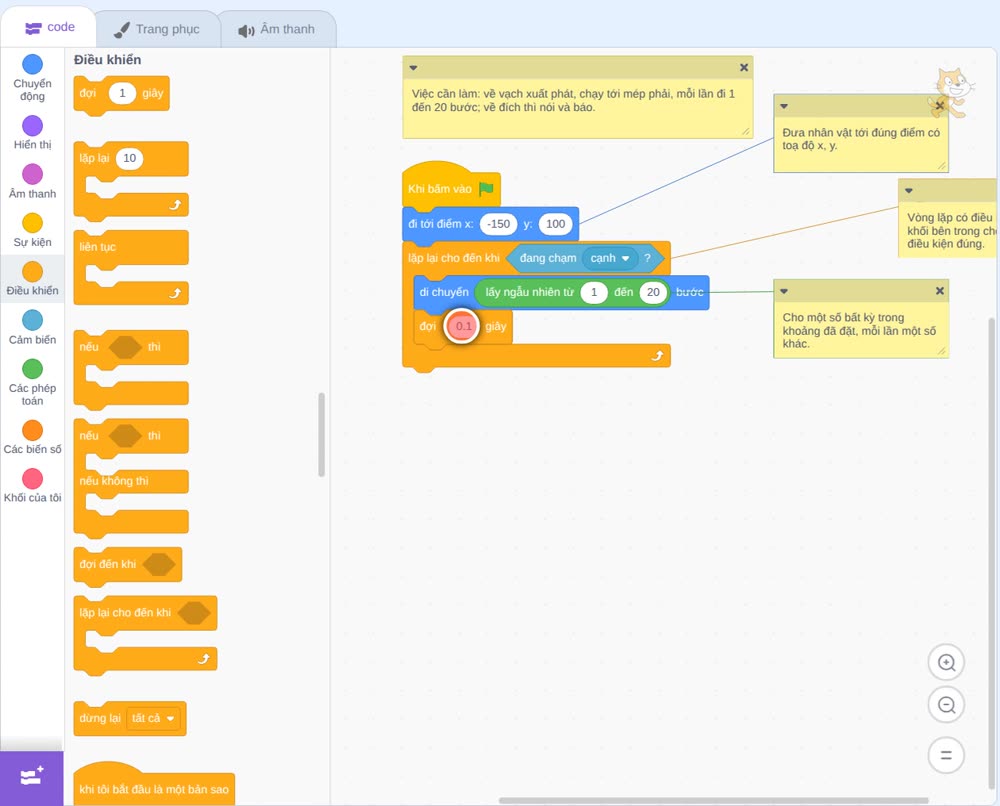Viewport: 1000px width, 806px height.
Task: Click the 'đợi đến khi' block in palette
Action: tap(128, 564)
